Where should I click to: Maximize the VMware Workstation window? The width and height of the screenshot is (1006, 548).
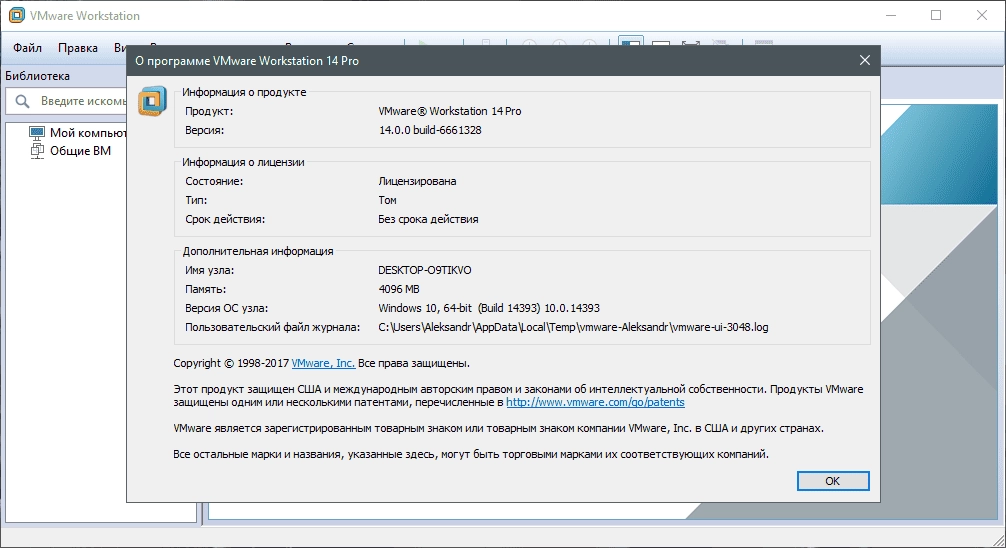point(936,15)
